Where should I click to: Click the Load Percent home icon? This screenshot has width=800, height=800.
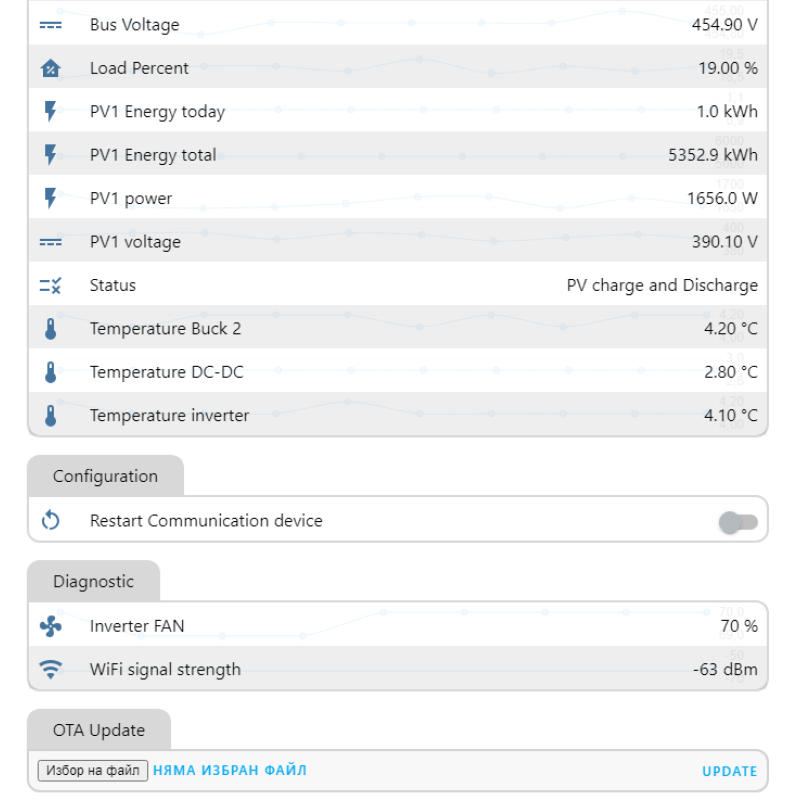point(50,68)
